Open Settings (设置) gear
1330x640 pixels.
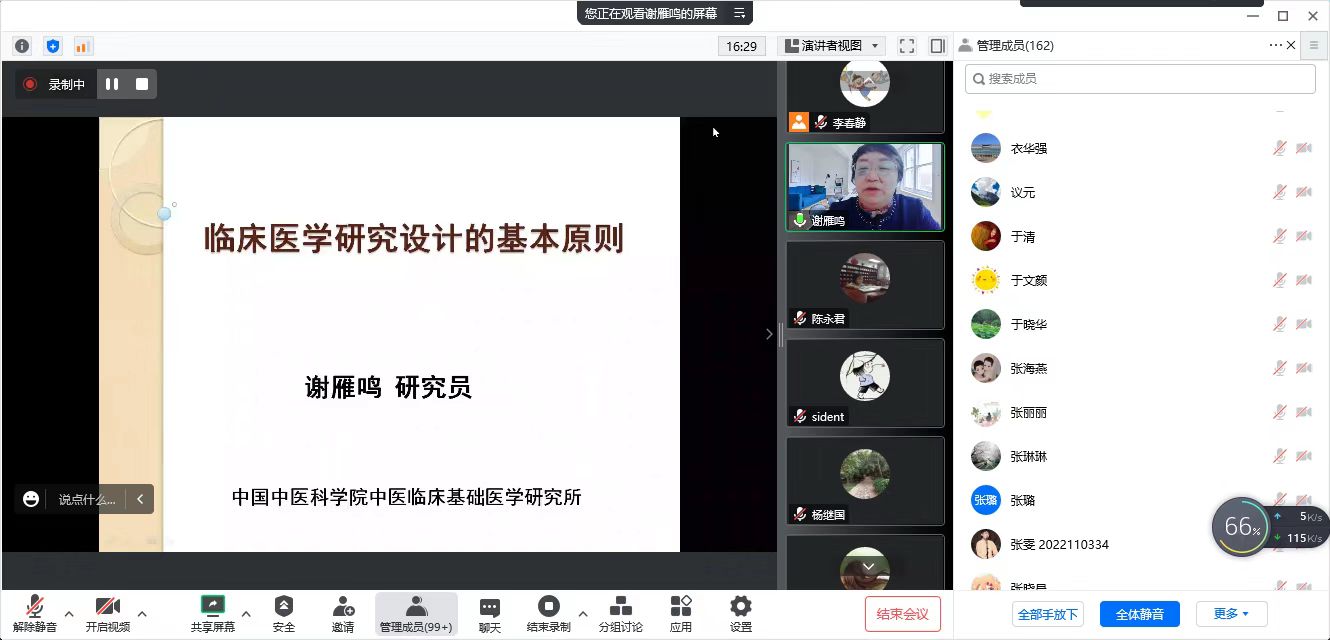[x=740, y=613]
